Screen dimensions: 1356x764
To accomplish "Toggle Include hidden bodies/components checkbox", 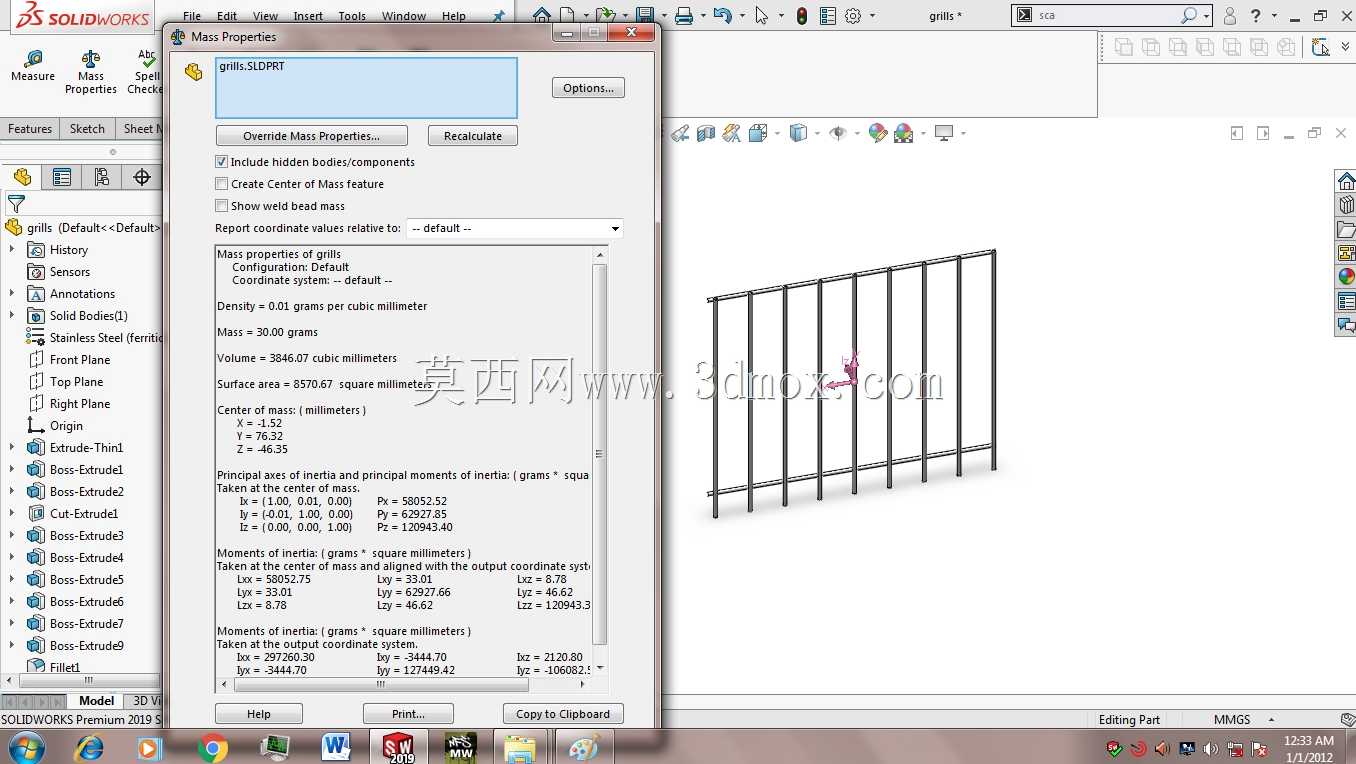I will click(222, 162).
